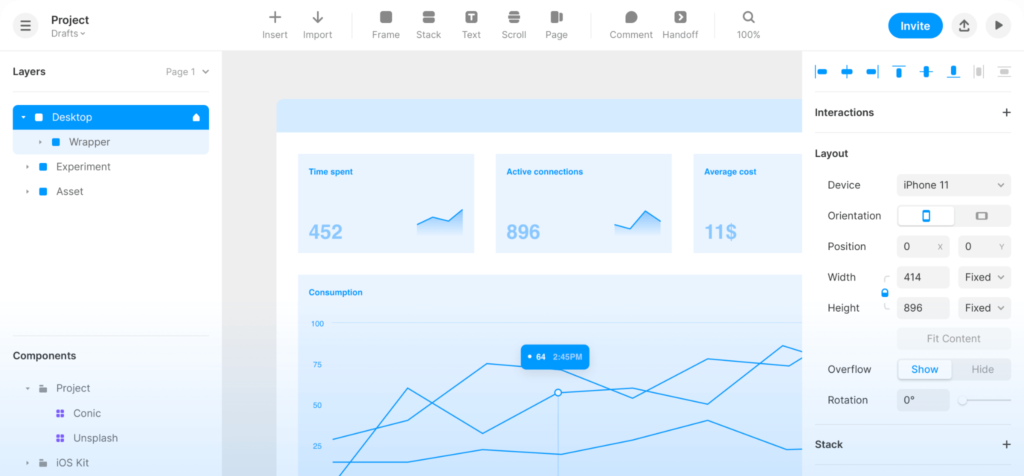Expand the Wrapper layer arrow
Image resolution: width=1024 pixels, height=476 pixels.
tap(40, 142)
